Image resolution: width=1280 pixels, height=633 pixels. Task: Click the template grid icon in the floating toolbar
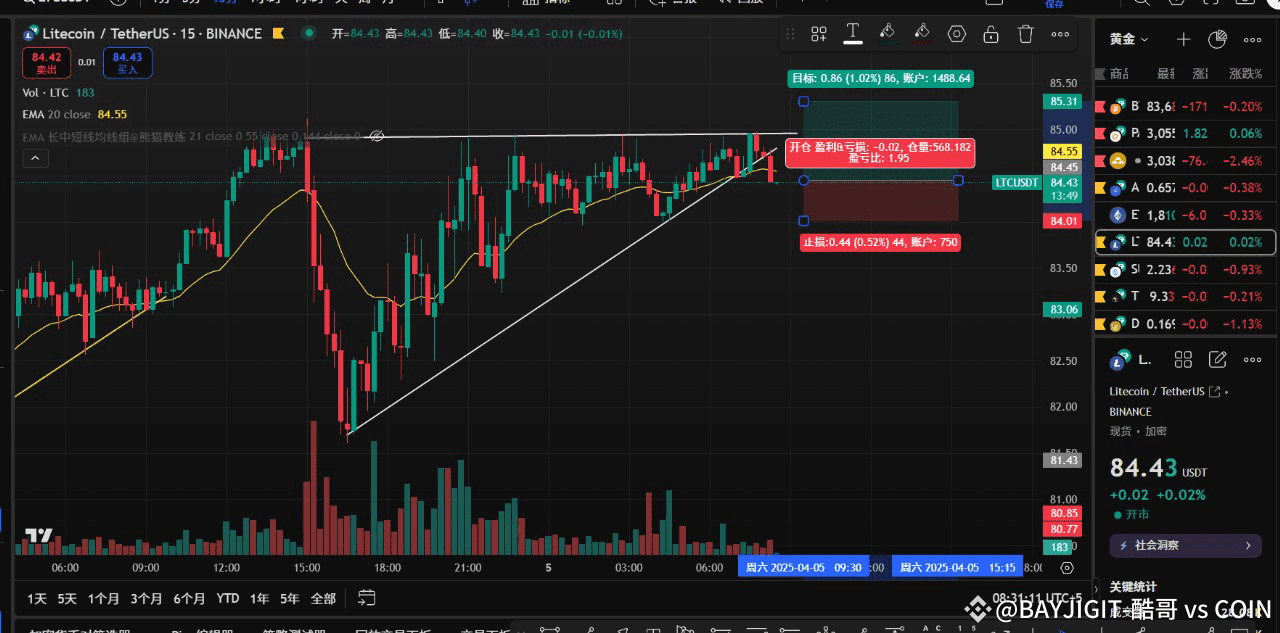[x=818, y=34]
